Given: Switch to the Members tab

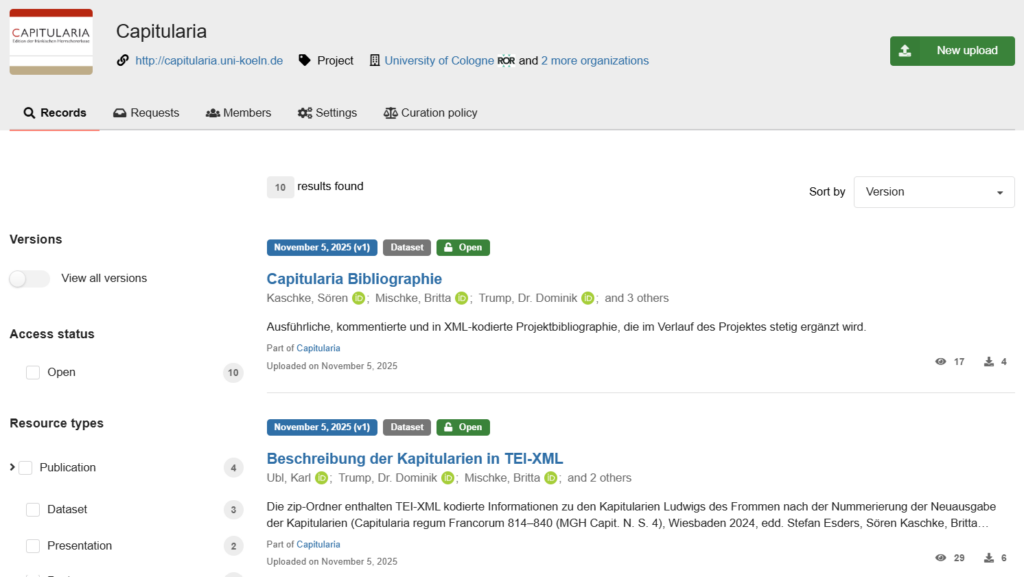Looking at the screenshot, I should point(238,112).
